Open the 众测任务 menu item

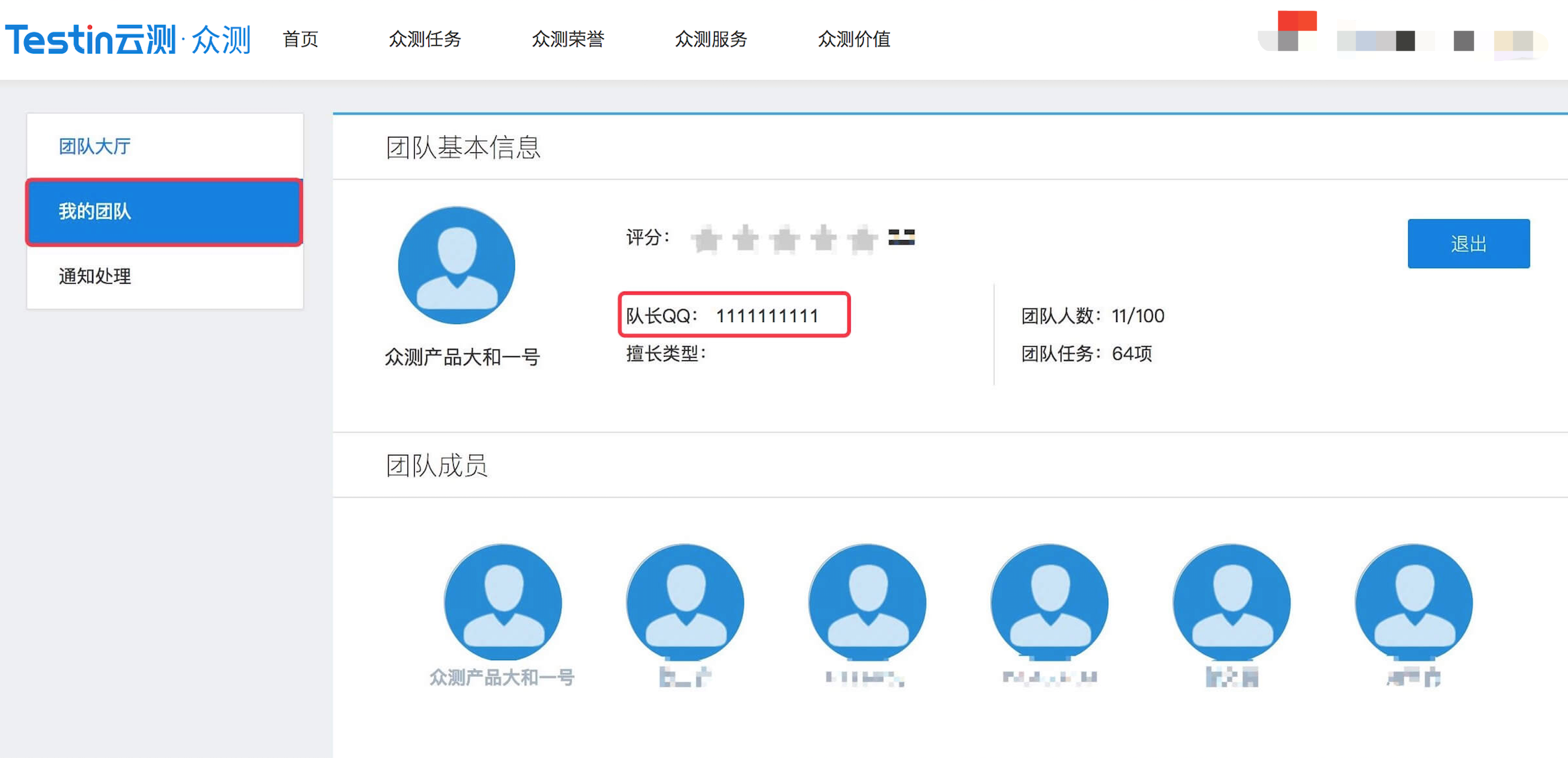[425, 39]
